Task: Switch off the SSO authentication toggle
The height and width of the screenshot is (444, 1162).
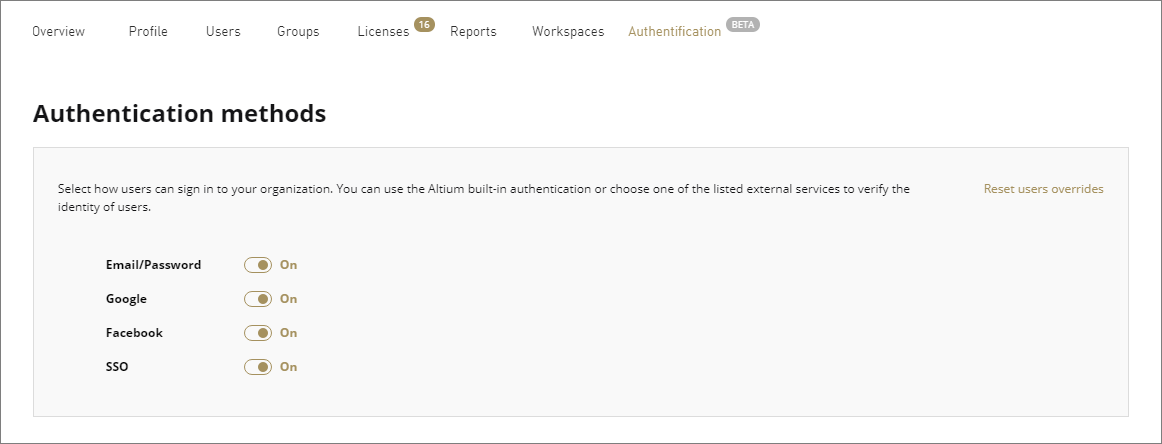Action: [258, 367]
